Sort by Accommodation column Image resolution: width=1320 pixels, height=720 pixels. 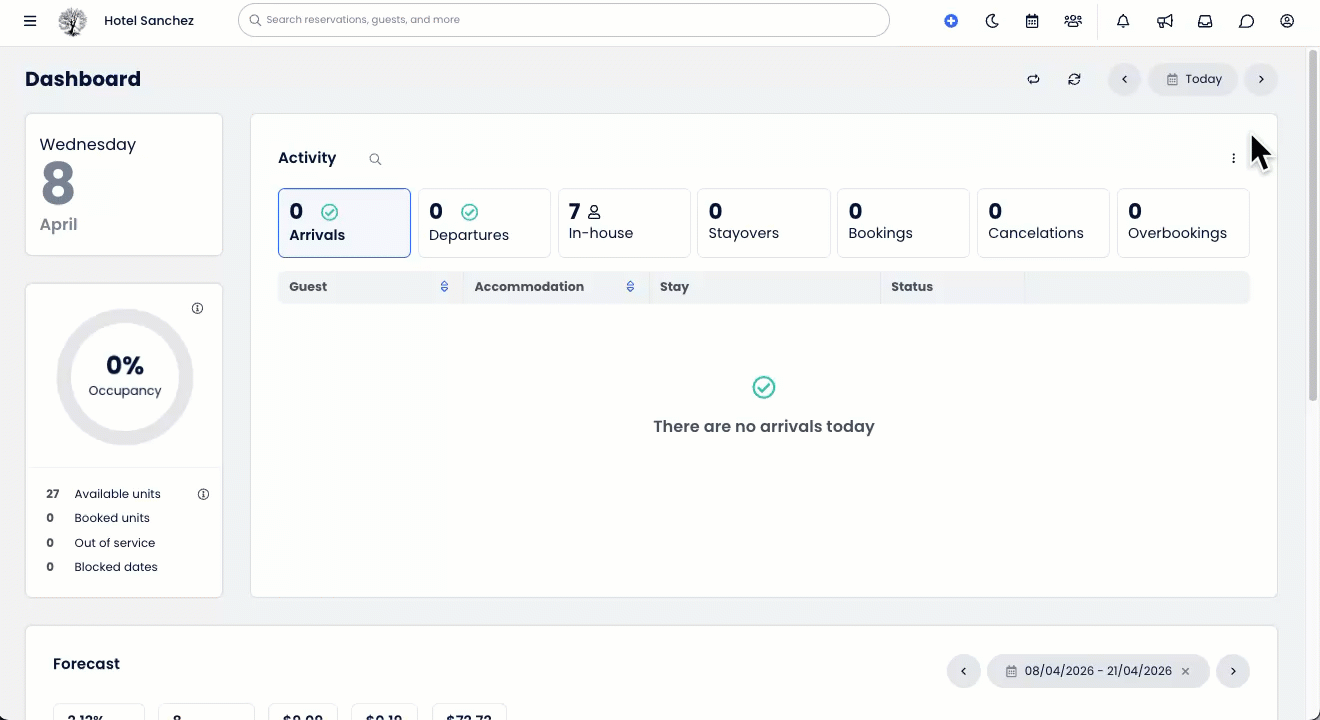pos(630,287)
